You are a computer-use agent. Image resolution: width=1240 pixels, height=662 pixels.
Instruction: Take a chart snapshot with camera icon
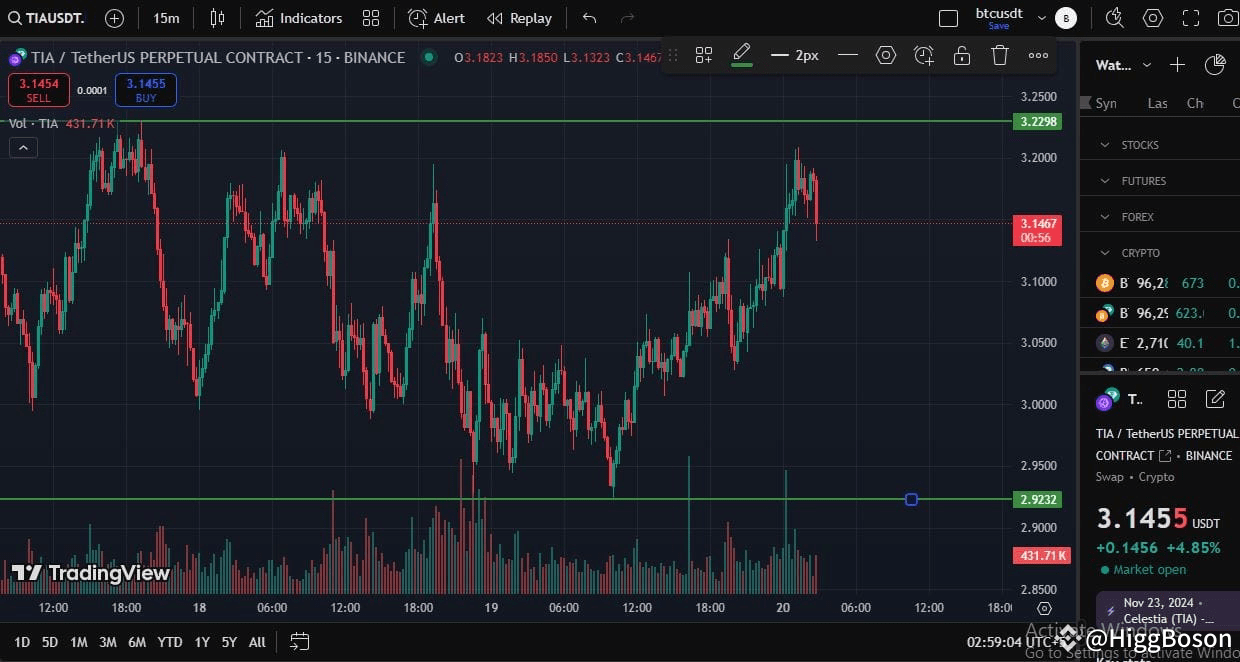[x=1229, y=18]
